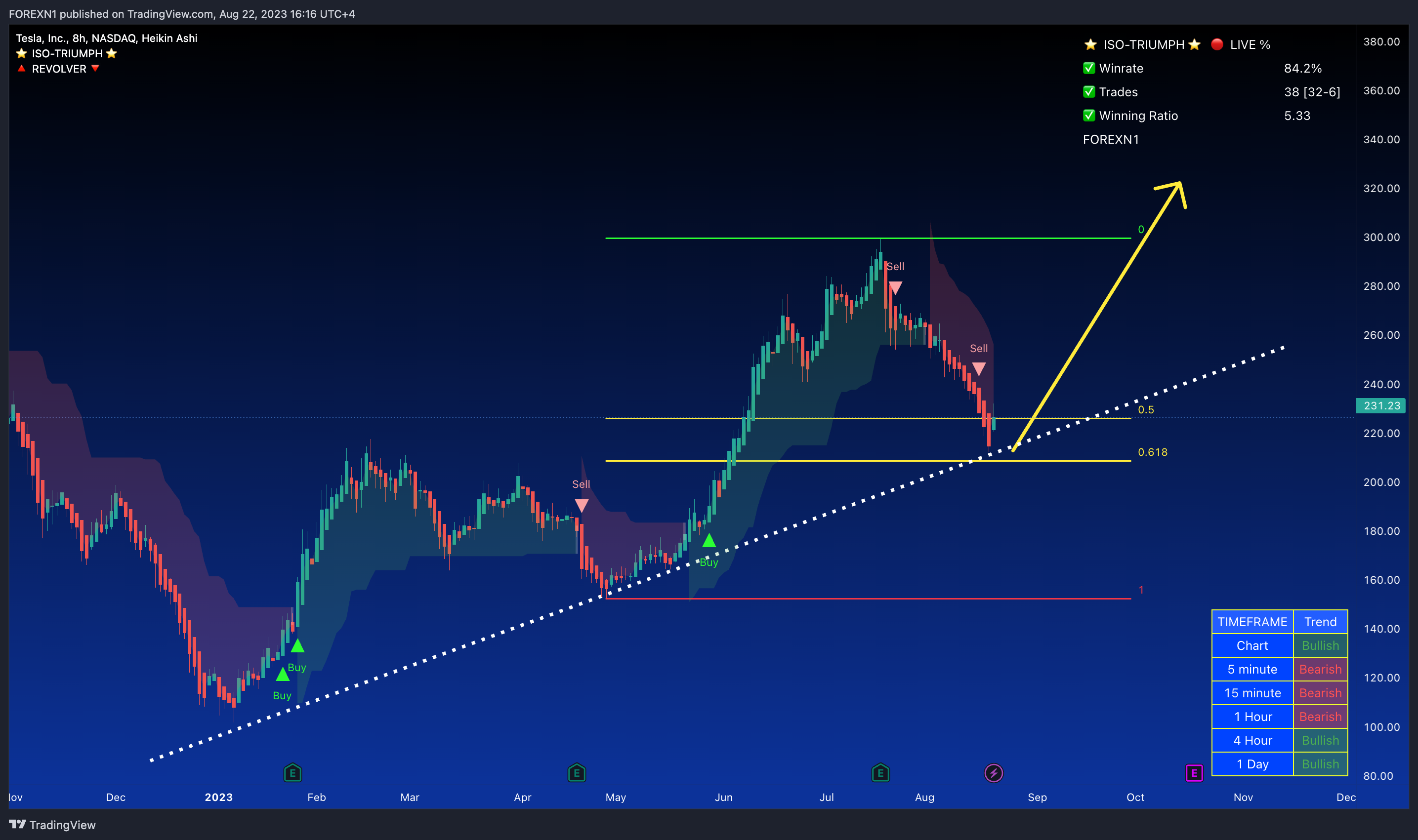Click the red LIVE indicator dot

pyautogui.click(x=1217, y=44)
